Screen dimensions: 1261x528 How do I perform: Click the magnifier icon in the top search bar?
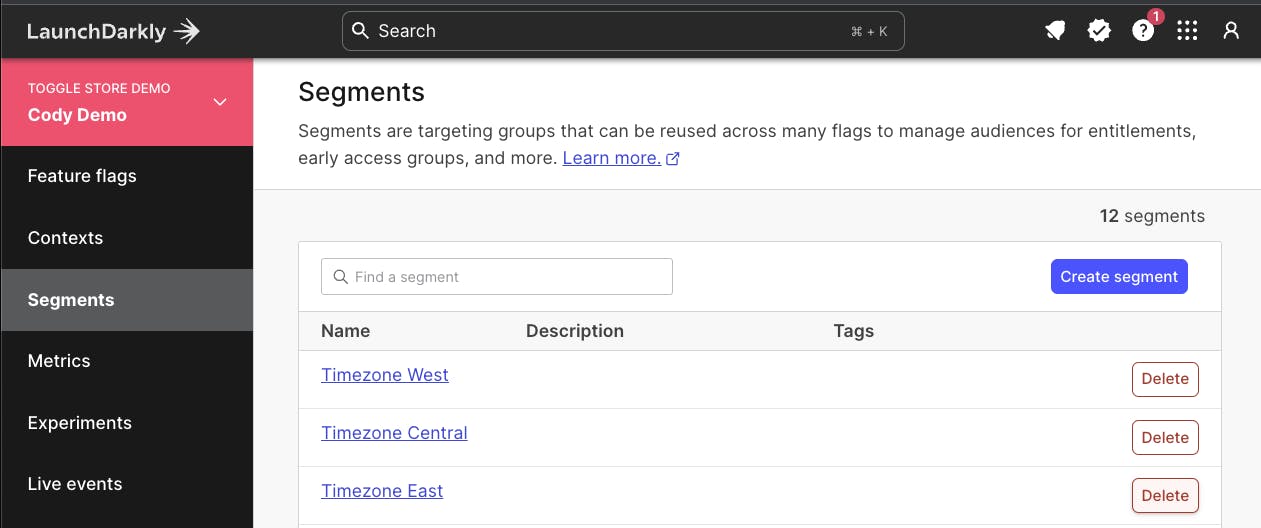pyautogui.click(x=361, y=31)
